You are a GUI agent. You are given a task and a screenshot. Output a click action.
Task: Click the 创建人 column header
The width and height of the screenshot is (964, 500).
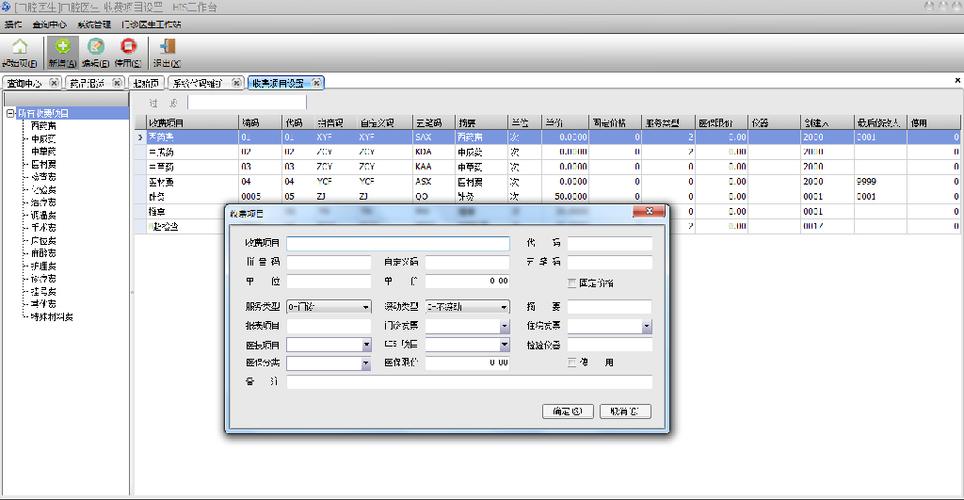[827, 122]
